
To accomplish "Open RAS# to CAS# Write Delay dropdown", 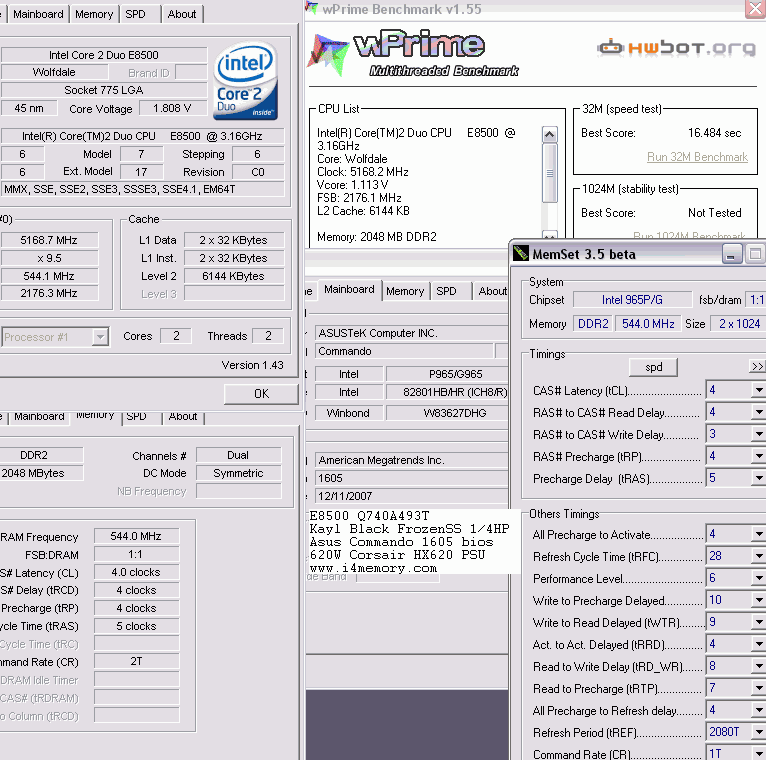I will [x=759, y=434].
